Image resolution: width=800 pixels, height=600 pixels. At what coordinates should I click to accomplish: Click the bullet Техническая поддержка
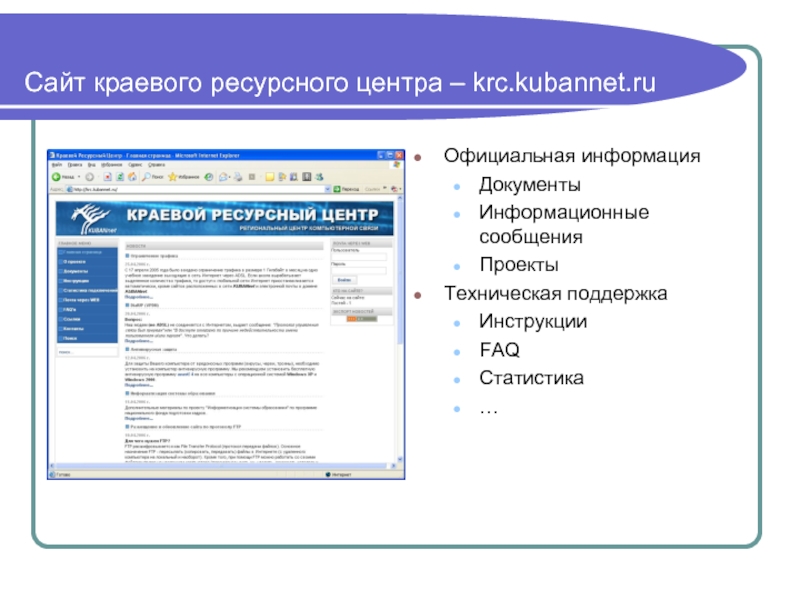[556, 293]
